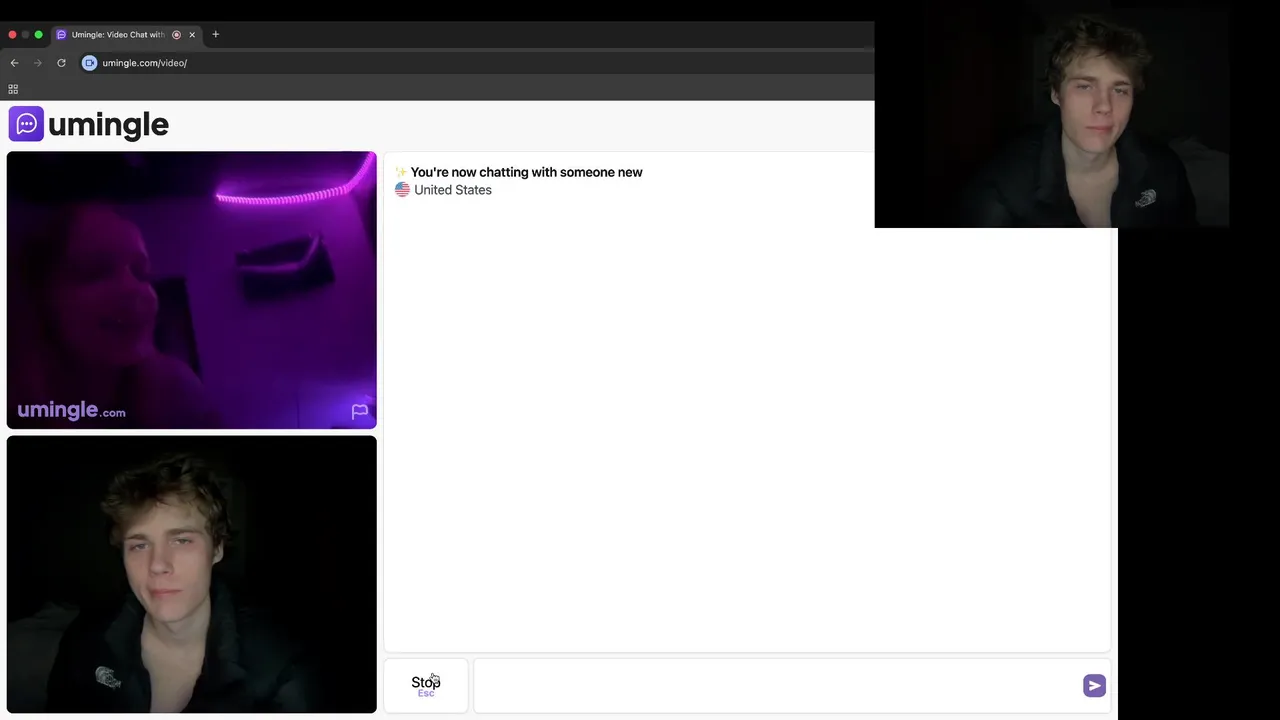This screenshot has height=720, width=1280.
Task: Report stranger using the flag icon
Action: [359, 411]
